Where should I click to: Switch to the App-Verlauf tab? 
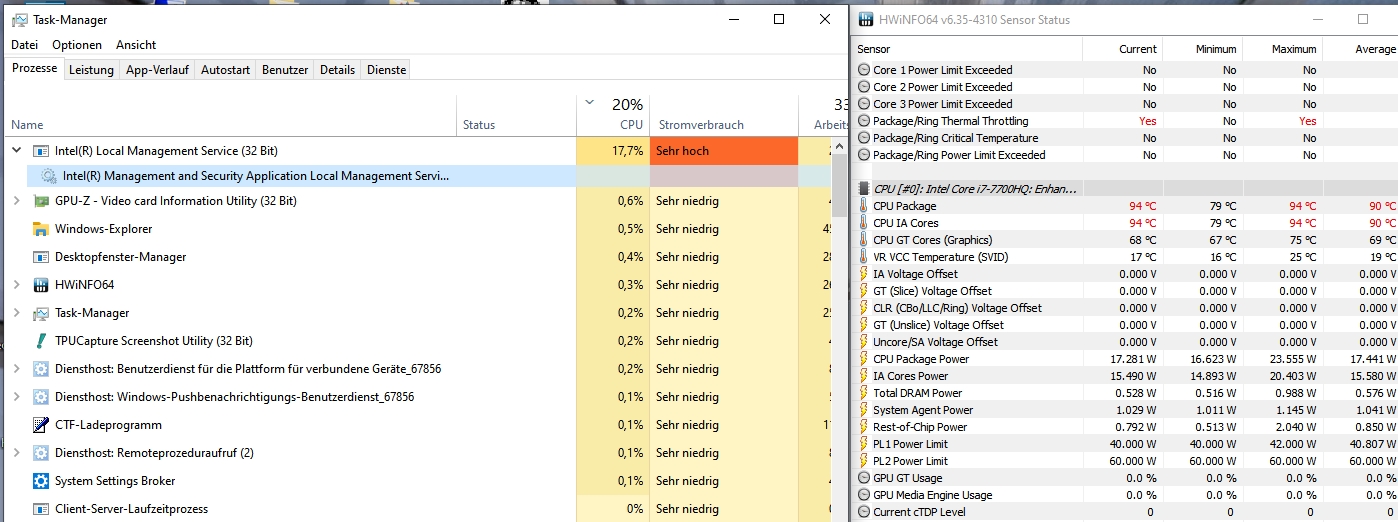(x=157, y=70)
